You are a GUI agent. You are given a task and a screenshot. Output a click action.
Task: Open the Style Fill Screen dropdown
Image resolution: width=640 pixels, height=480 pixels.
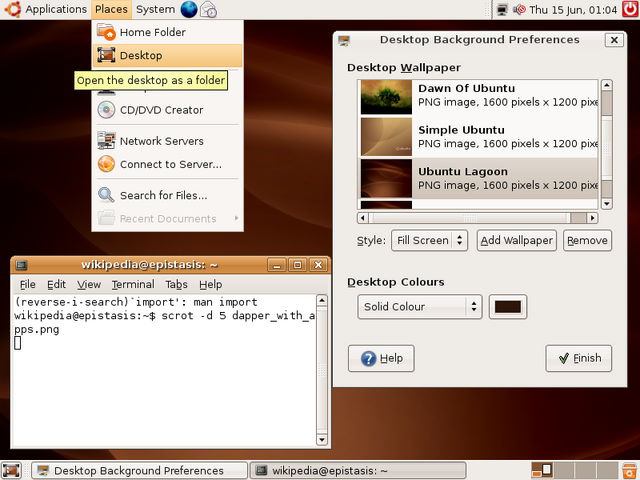click(x=429, y=240)
